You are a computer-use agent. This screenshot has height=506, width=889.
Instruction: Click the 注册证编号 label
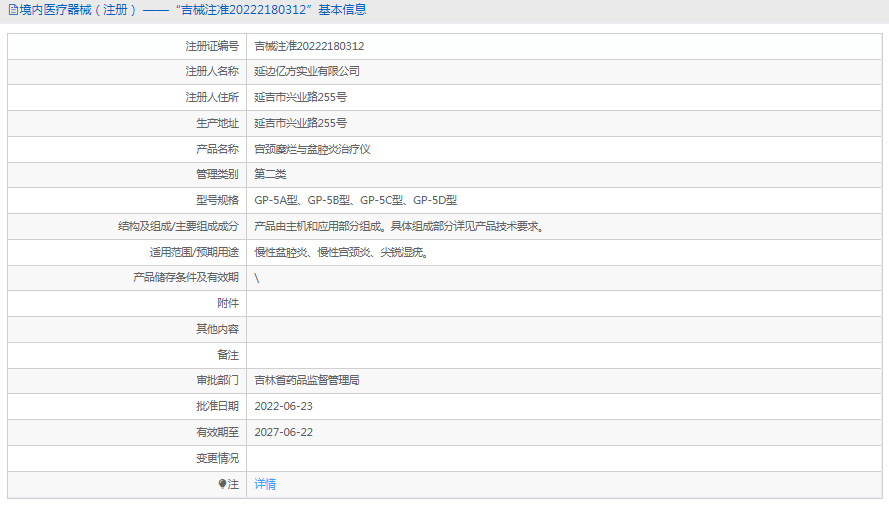[x=212, y=46]
